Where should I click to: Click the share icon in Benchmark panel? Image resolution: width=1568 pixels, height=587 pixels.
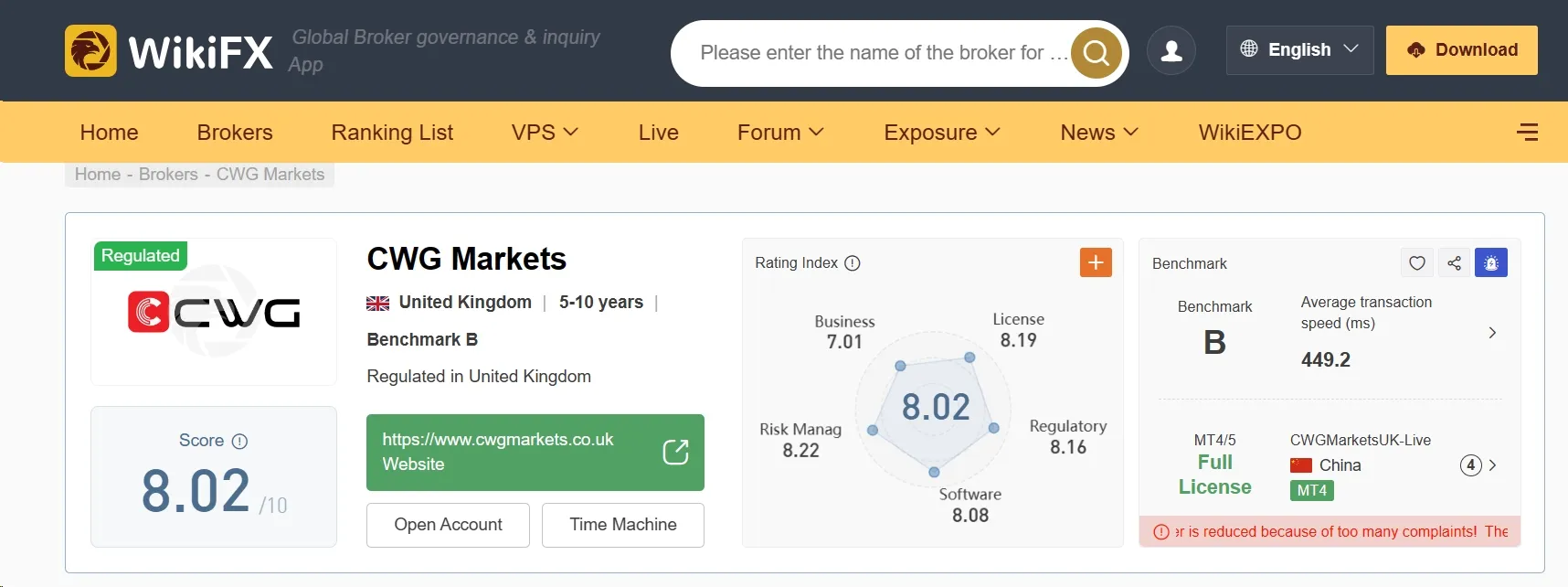[1454, 263]
